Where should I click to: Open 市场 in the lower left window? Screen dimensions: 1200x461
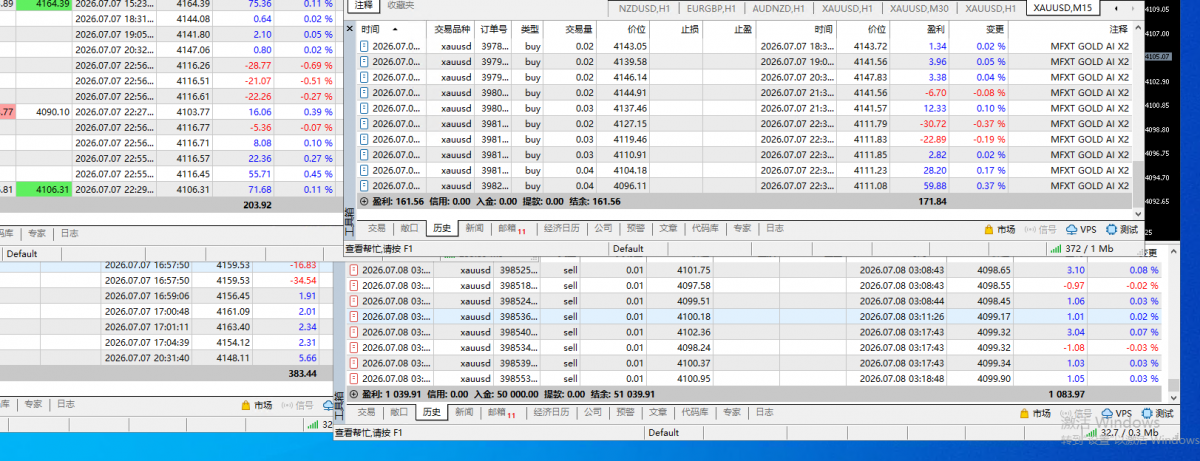[256, 404]
